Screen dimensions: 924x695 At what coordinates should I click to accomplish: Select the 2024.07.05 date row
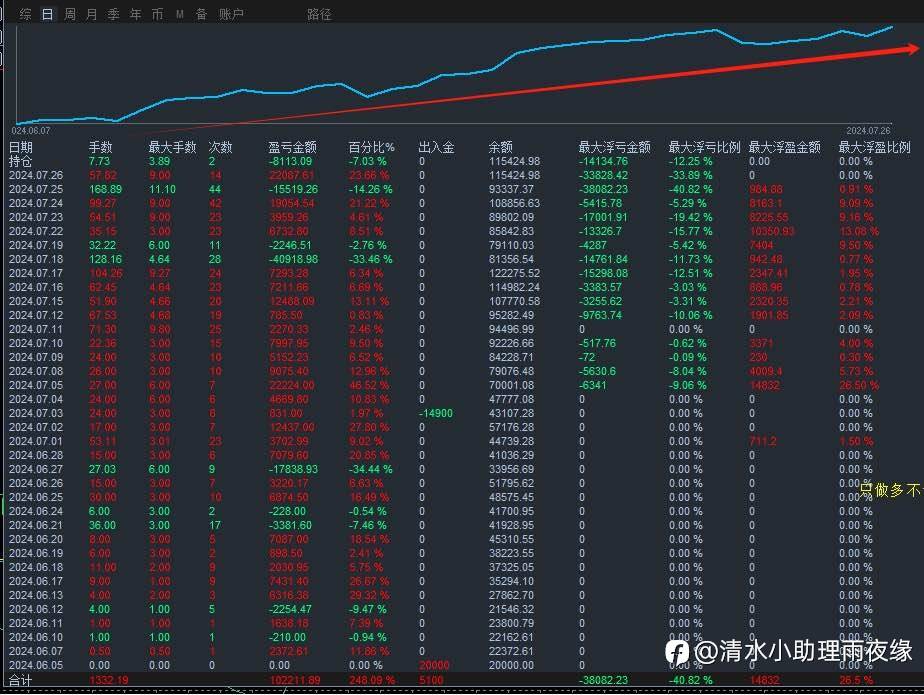36,386
